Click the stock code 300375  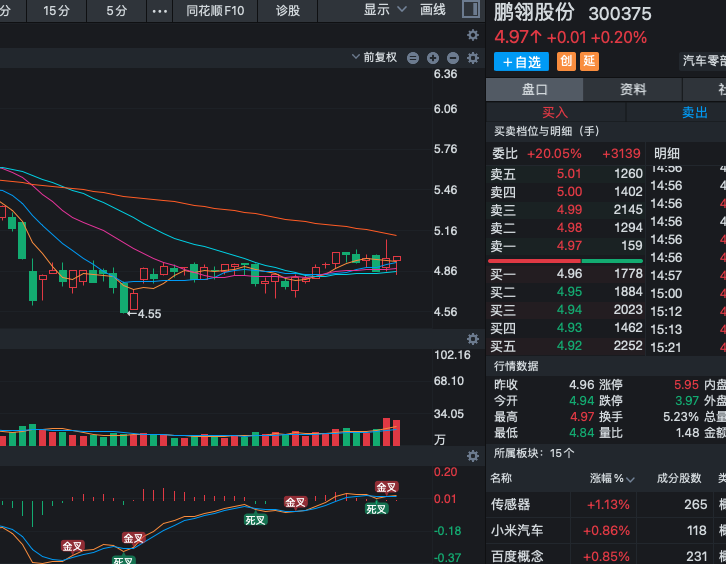click(x=620, y=14)
